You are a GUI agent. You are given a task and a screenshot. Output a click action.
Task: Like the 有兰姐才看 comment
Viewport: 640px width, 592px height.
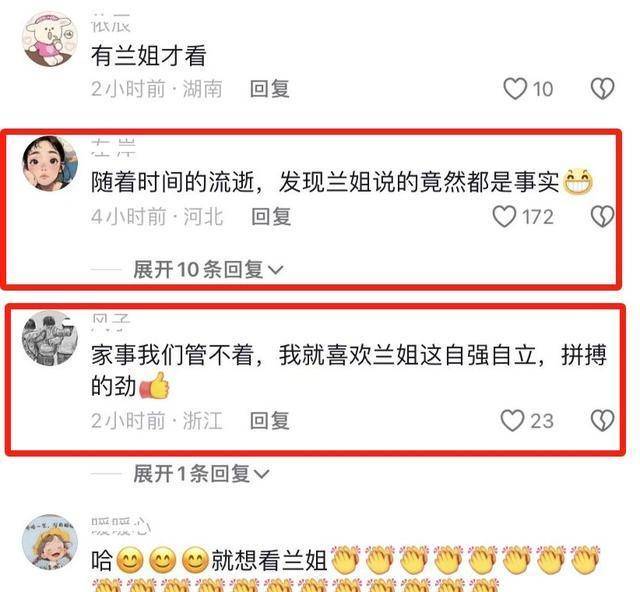(x=515, y=89)
